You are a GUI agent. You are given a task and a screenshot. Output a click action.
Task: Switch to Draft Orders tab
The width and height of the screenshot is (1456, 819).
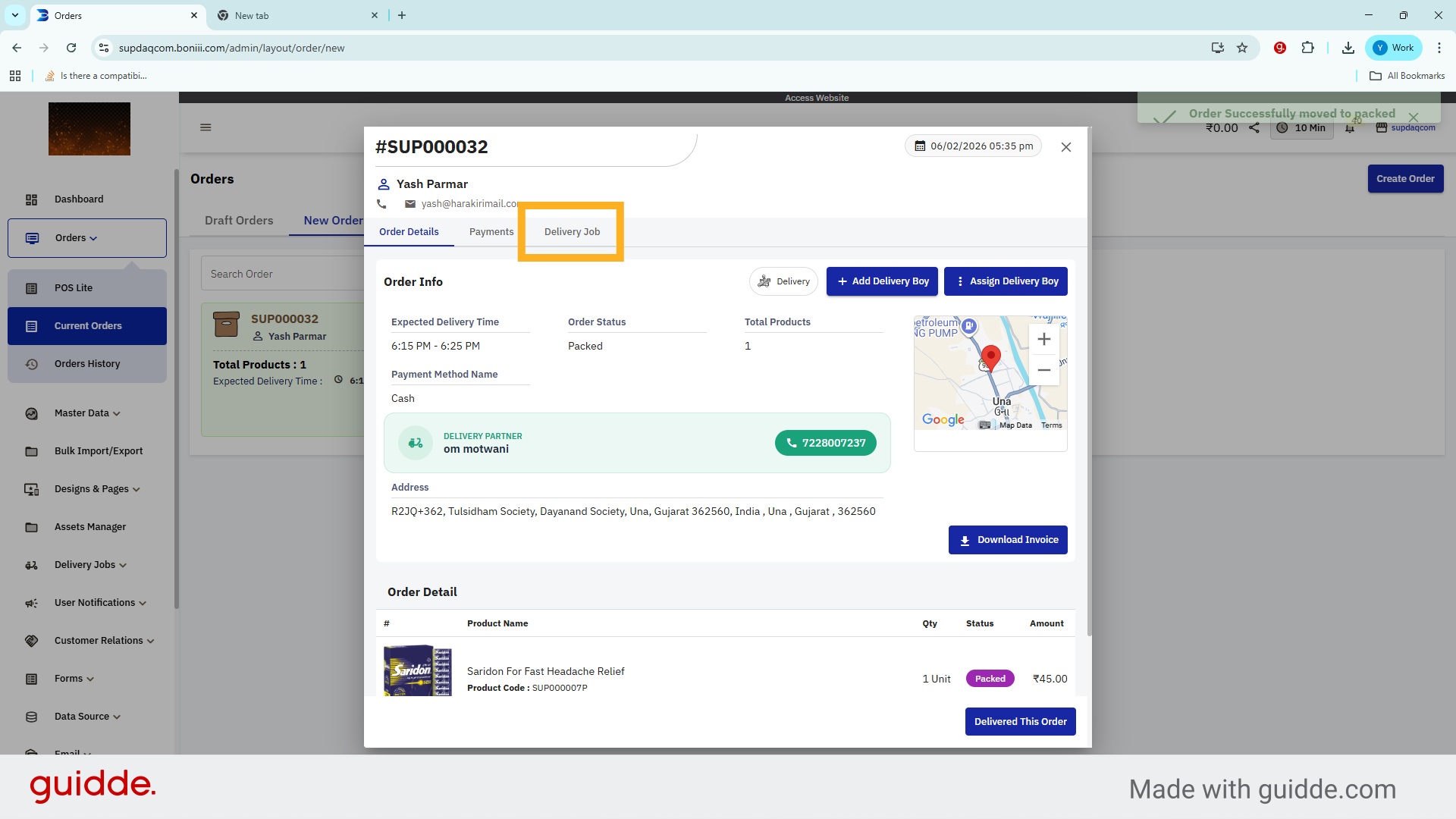[x=239, y=221]
